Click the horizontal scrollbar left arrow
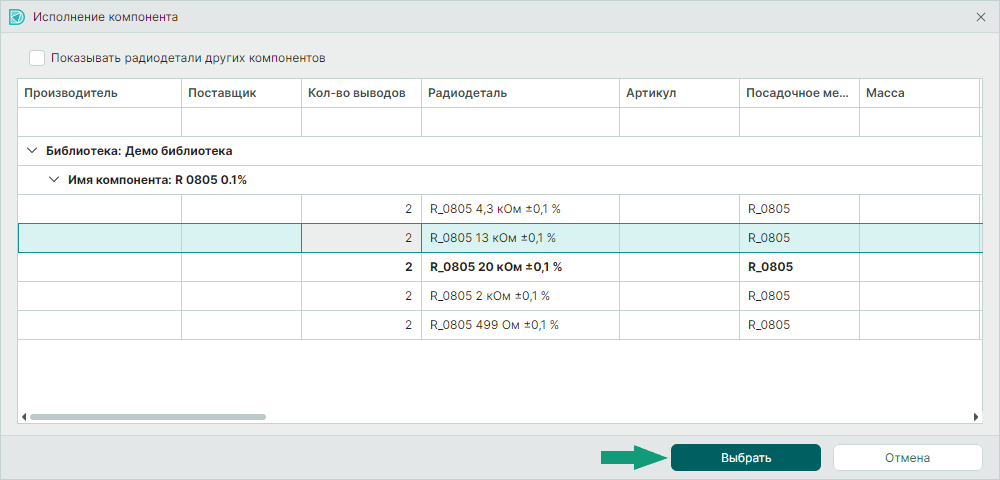Viewport: 1000px width, 480px height. coord(24,417)
